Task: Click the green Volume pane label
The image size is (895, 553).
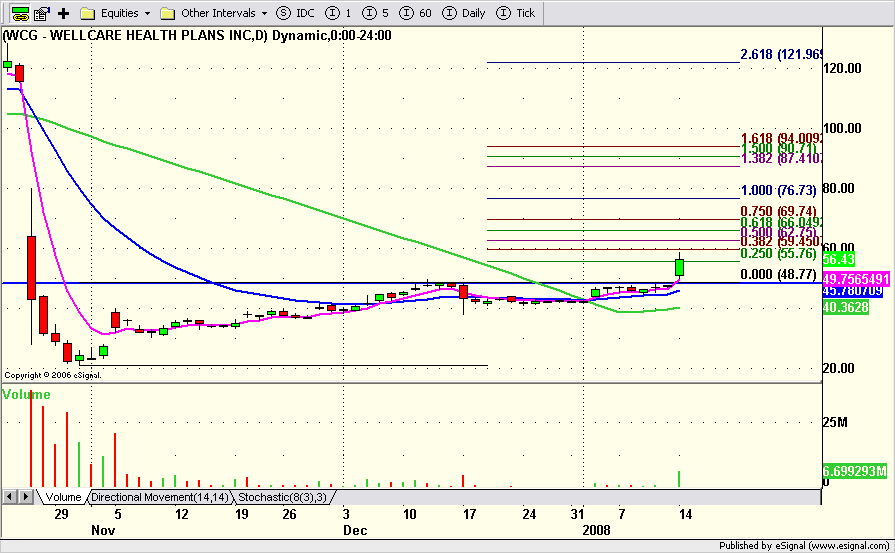Action: tap(26, 394)
